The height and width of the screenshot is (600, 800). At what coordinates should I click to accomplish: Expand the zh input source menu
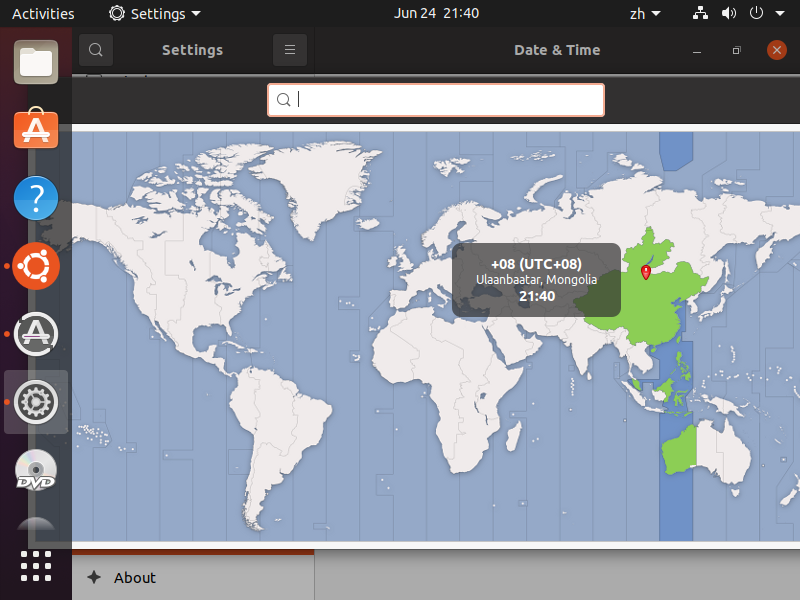[645, 14]
